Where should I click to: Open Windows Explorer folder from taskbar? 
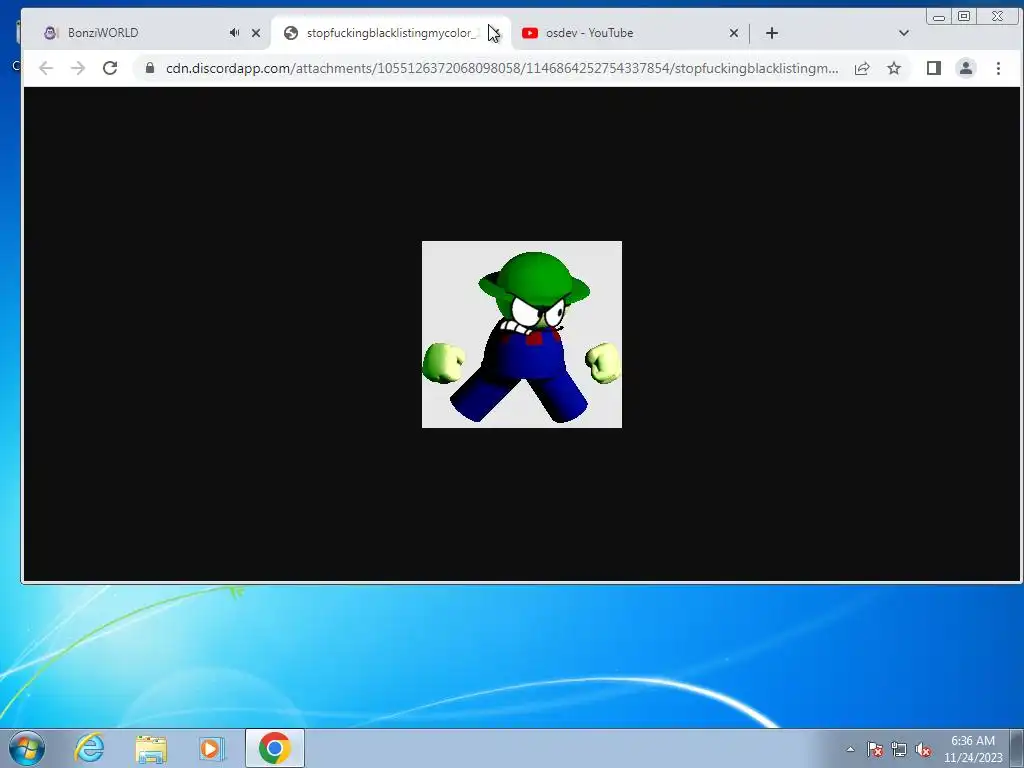(x=151, y=748)
